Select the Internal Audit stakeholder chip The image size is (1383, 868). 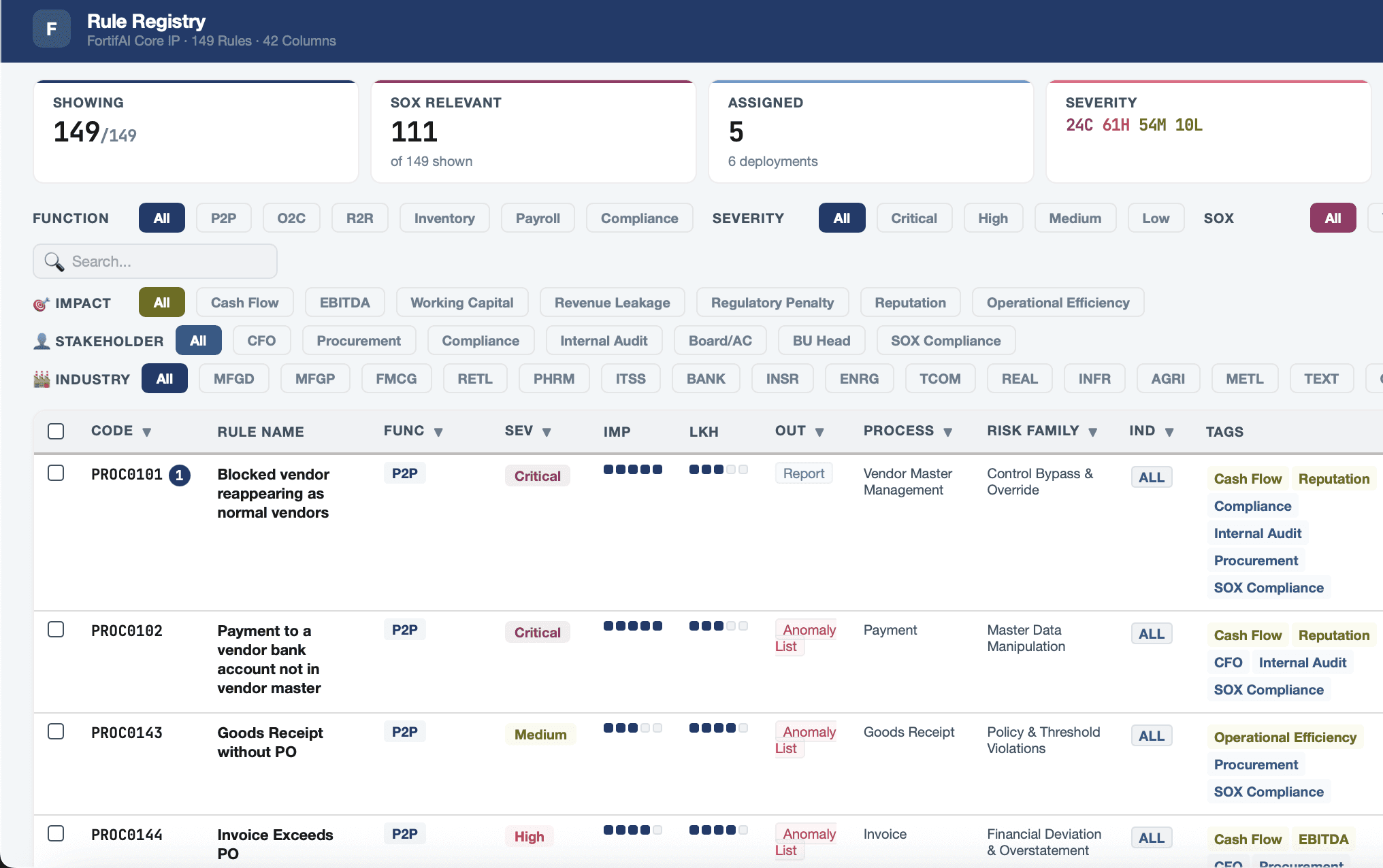603,341
